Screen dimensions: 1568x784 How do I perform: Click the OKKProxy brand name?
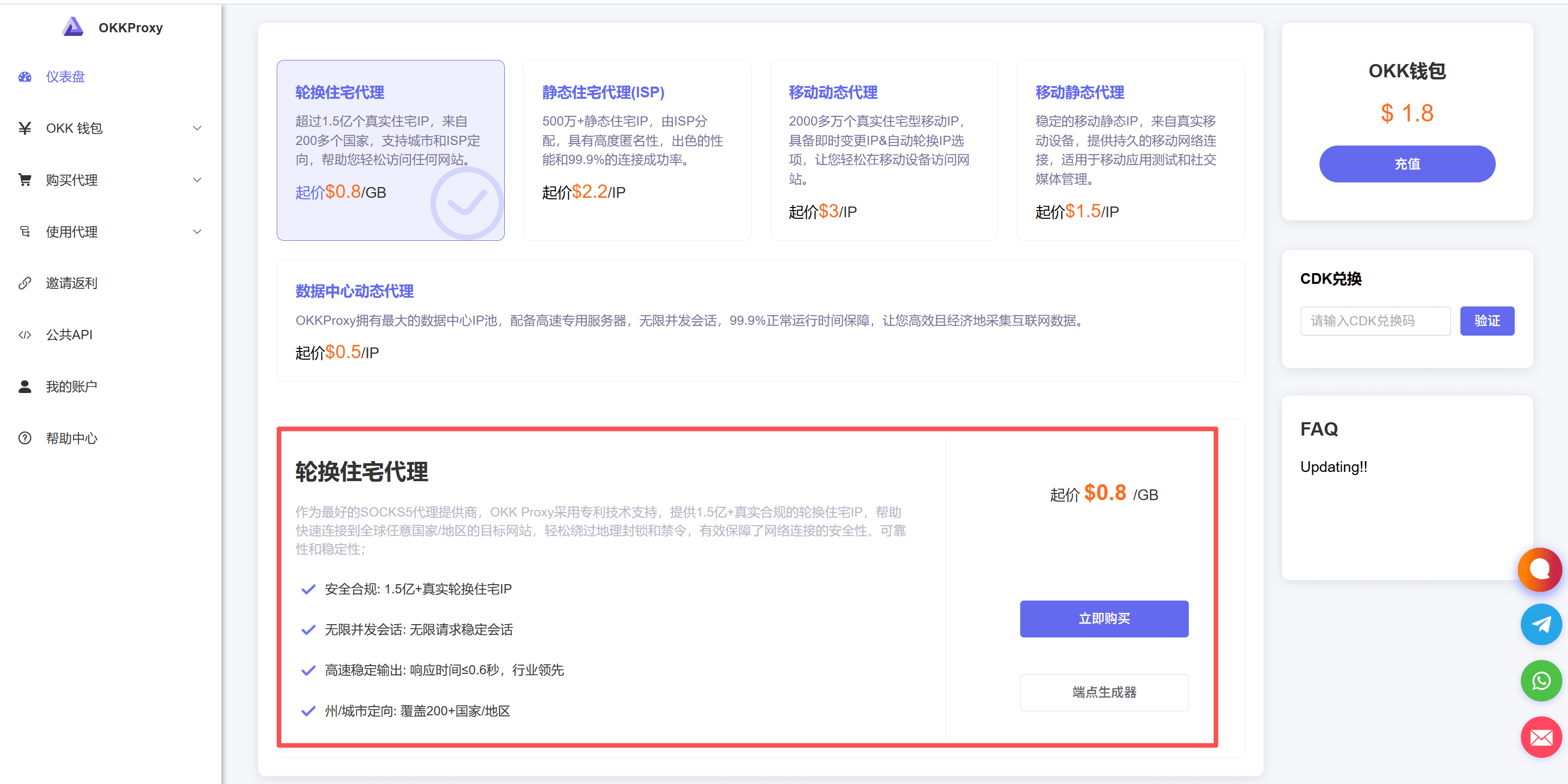(x=131, y=28)
